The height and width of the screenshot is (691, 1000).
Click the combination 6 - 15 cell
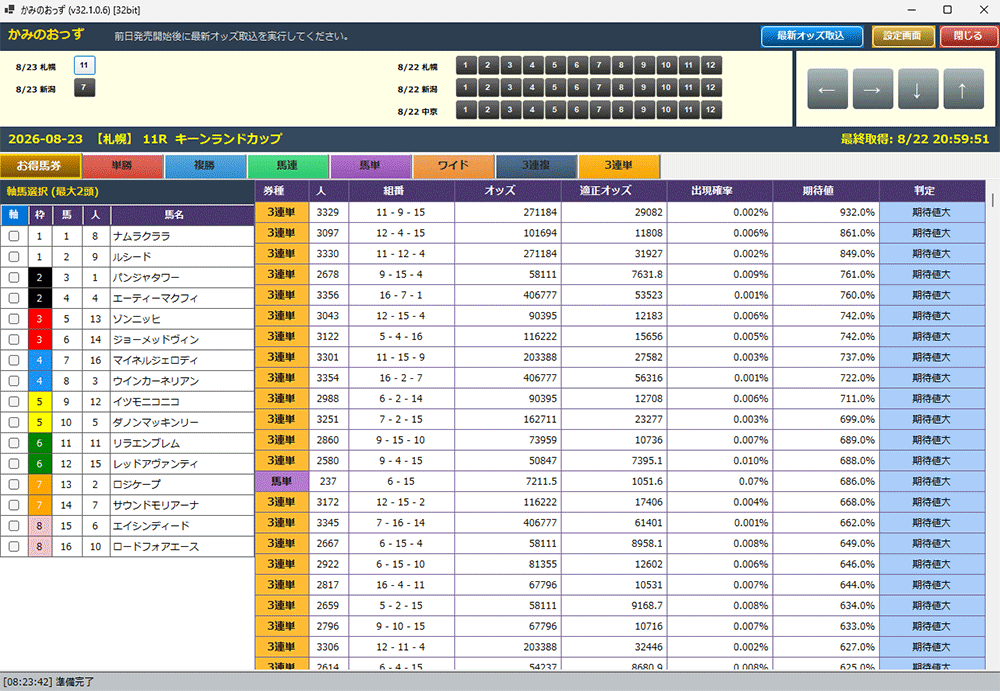pyautogui.click(x=401, y=482)
